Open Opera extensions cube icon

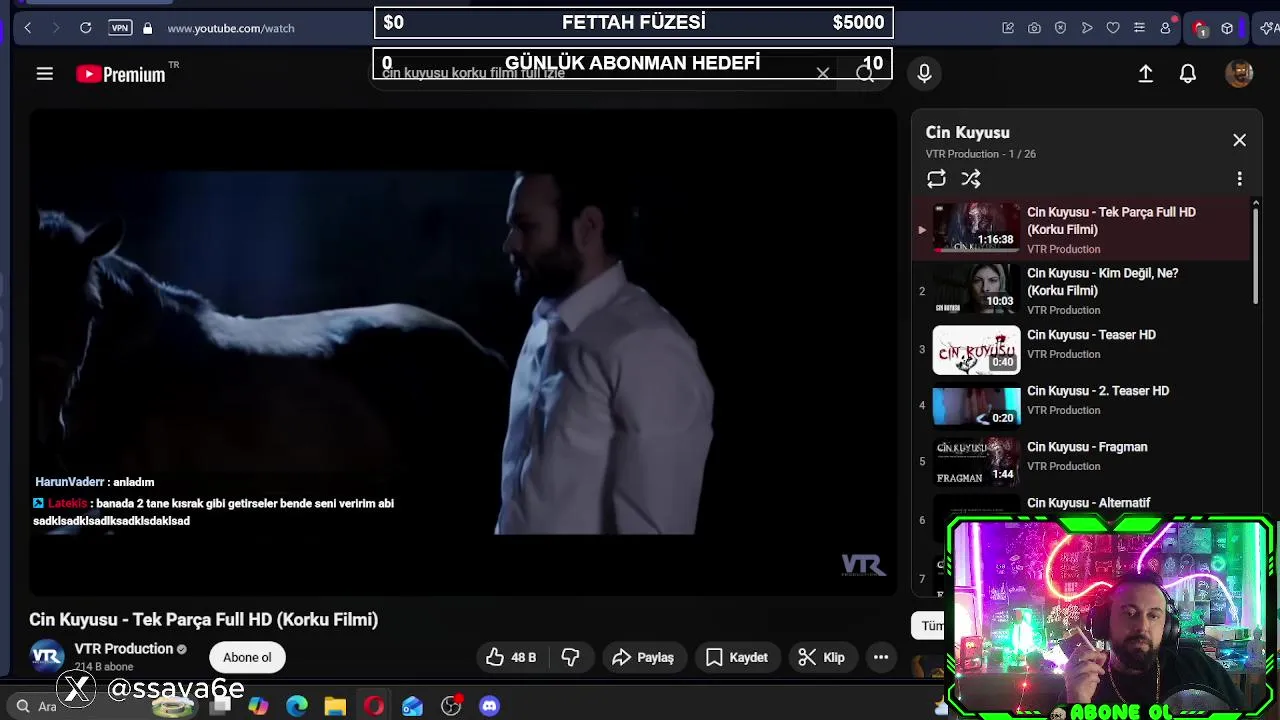pos(1227,28)
